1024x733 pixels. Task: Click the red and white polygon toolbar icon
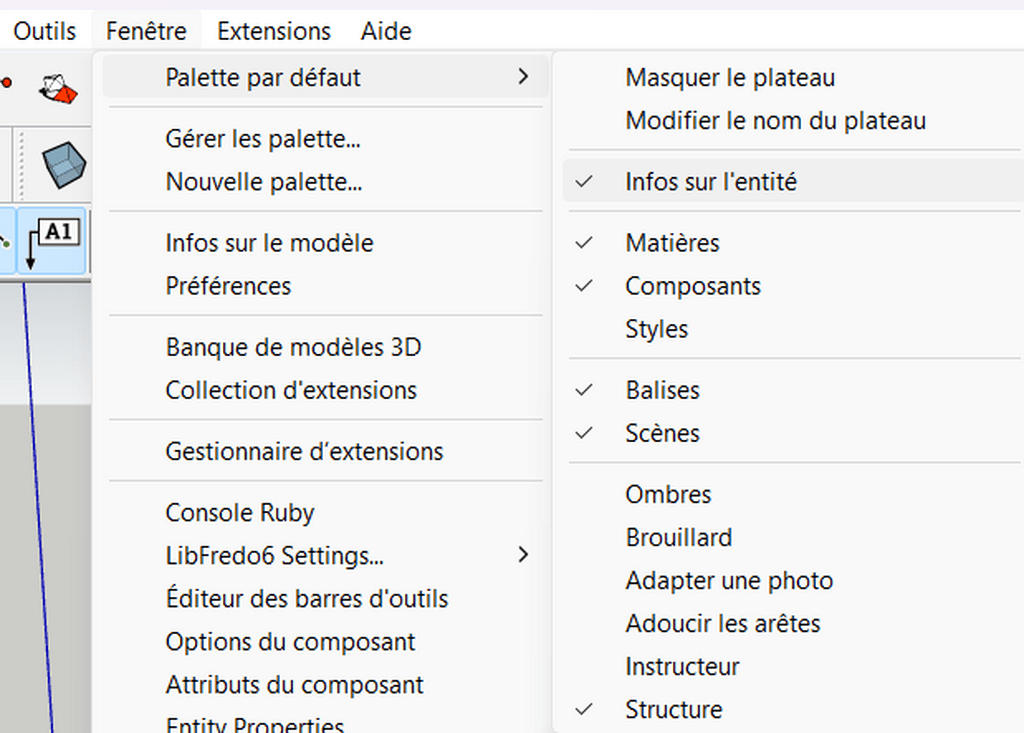(x=58, y=88)
